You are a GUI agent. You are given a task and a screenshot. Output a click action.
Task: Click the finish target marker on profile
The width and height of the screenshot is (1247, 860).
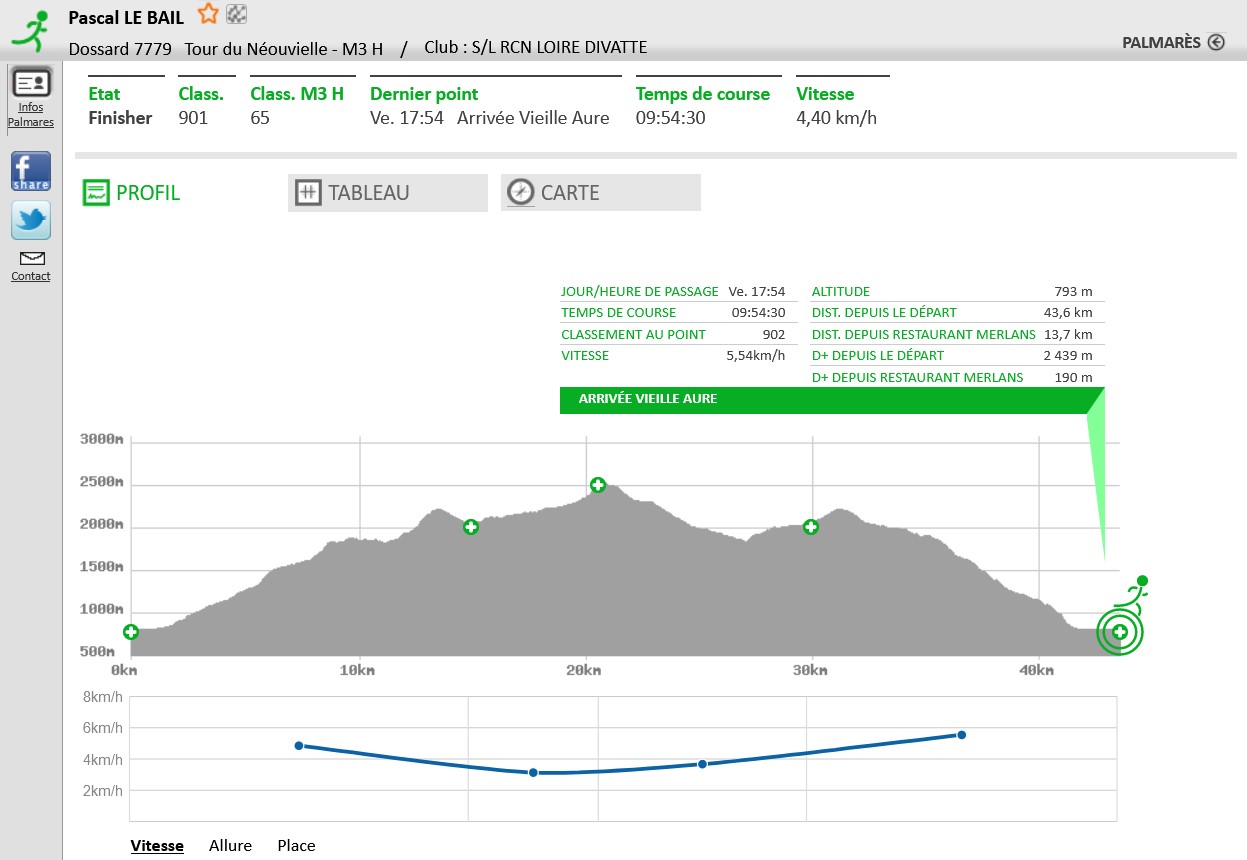[x=1120, y=632]
